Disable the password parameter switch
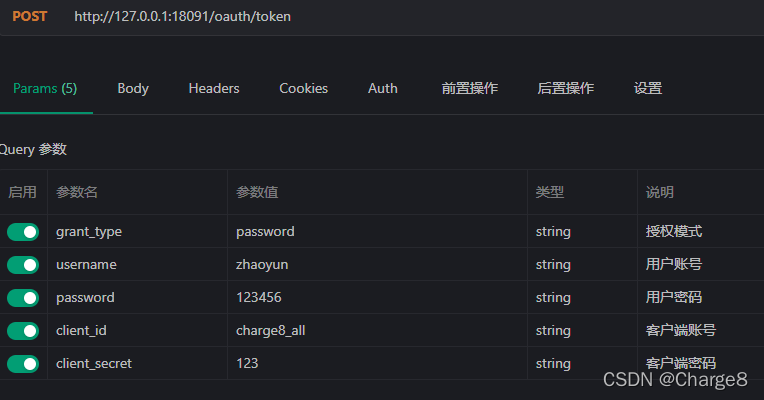The width and height of the screenshot is (764, 400). pos(23,298)
